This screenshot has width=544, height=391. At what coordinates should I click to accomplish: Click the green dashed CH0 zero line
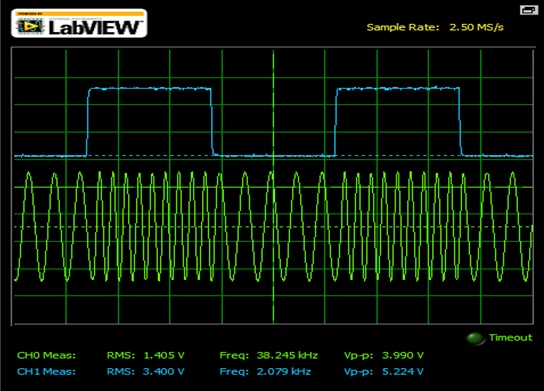273,227
